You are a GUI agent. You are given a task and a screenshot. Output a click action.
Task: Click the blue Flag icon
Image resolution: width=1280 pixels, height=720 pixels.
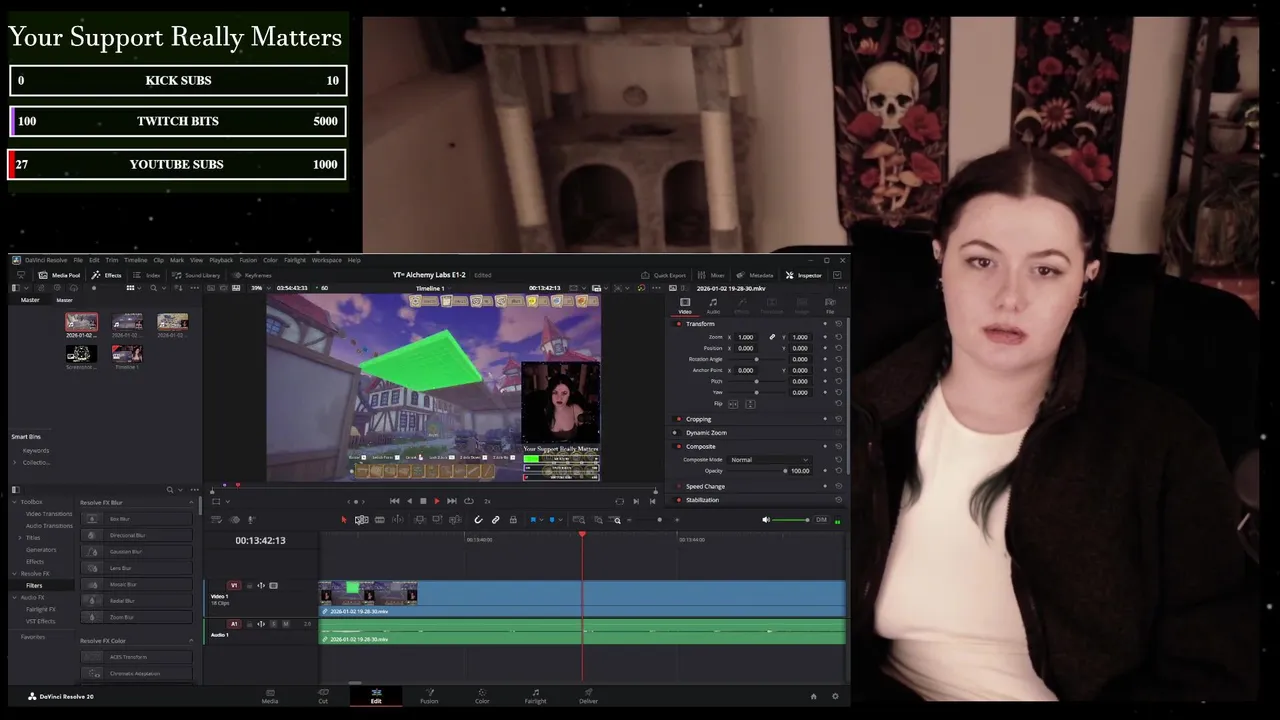[534, 520]
